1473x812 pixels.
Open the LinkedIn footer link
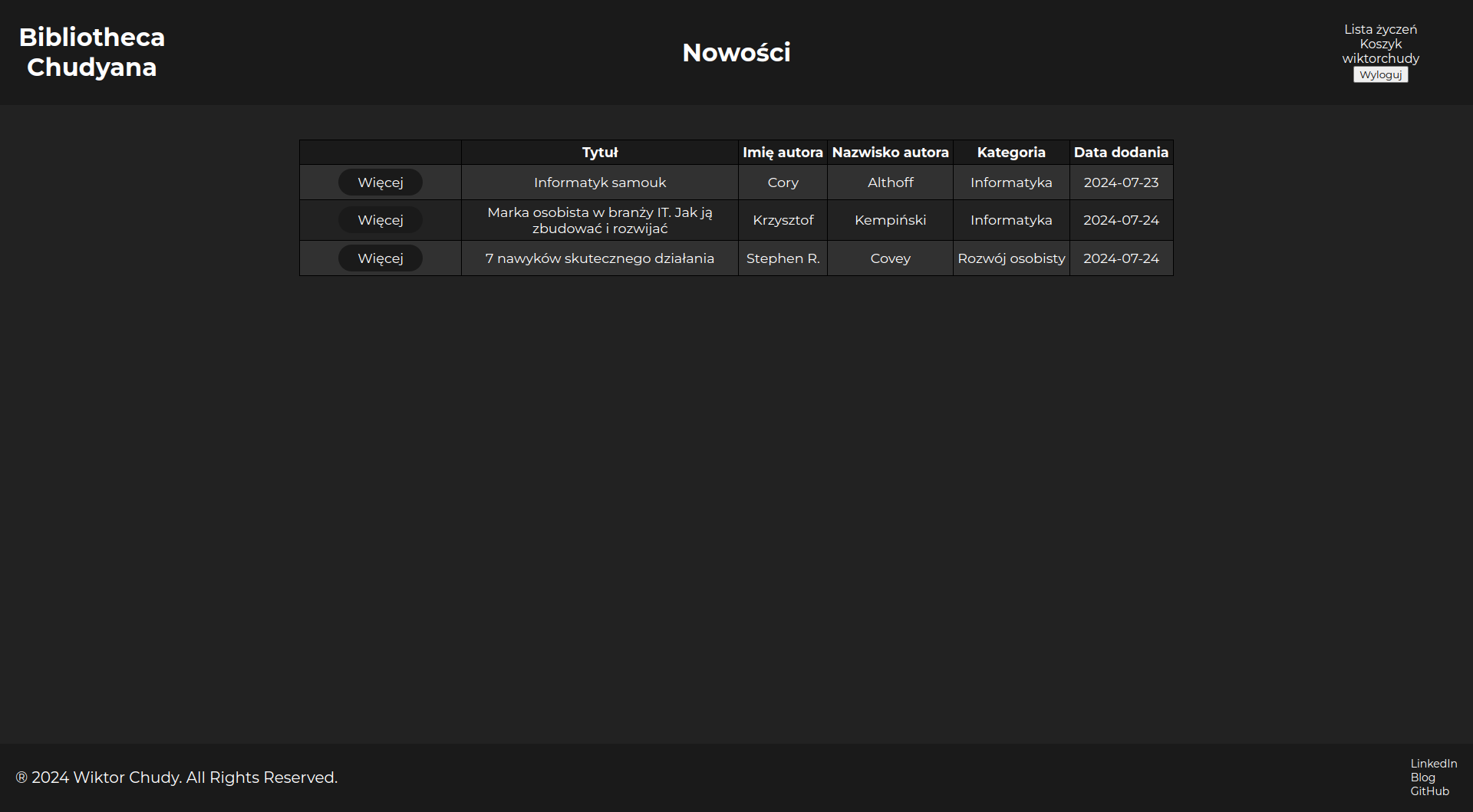[1433, 763]
